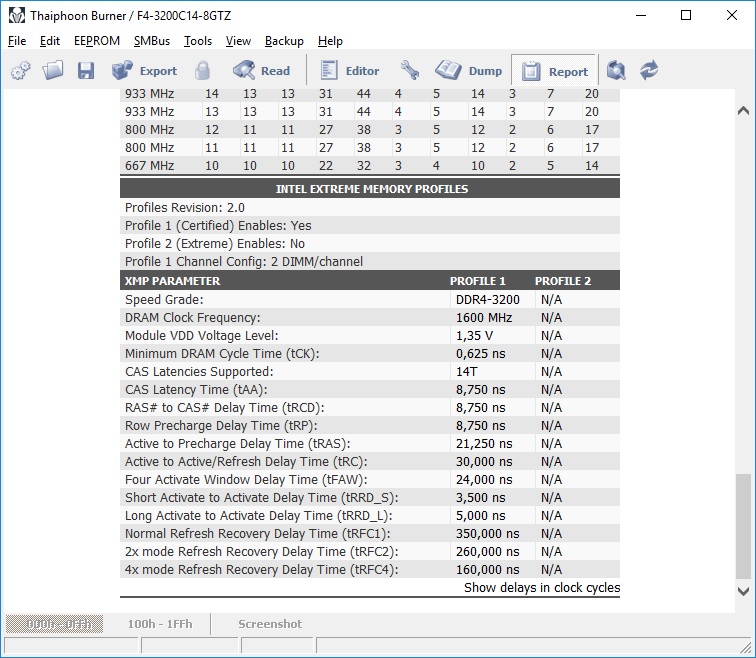Click the 'PROFILE 1' column header
This screenshot has height=658, width=756.
477,281
